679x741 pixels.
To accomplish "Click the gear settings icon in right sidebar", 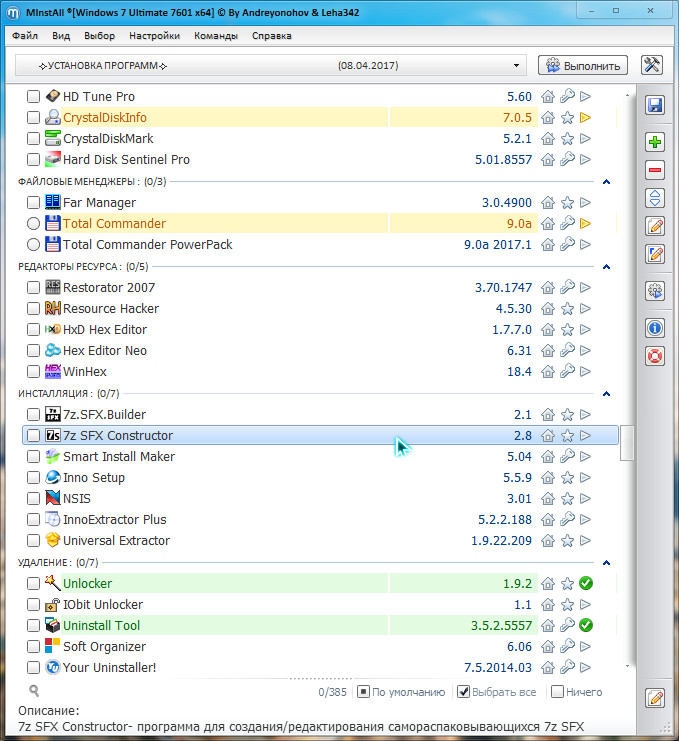I will [655, 291].
